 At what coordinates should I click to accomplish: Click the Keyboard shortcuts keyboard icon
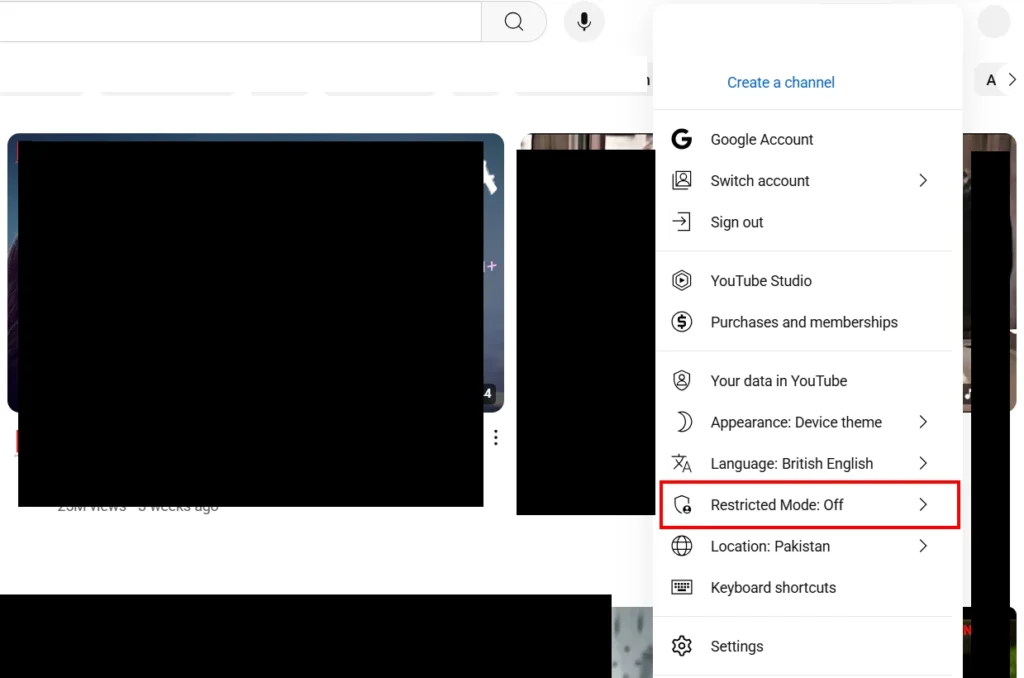(x=682, y=588)
